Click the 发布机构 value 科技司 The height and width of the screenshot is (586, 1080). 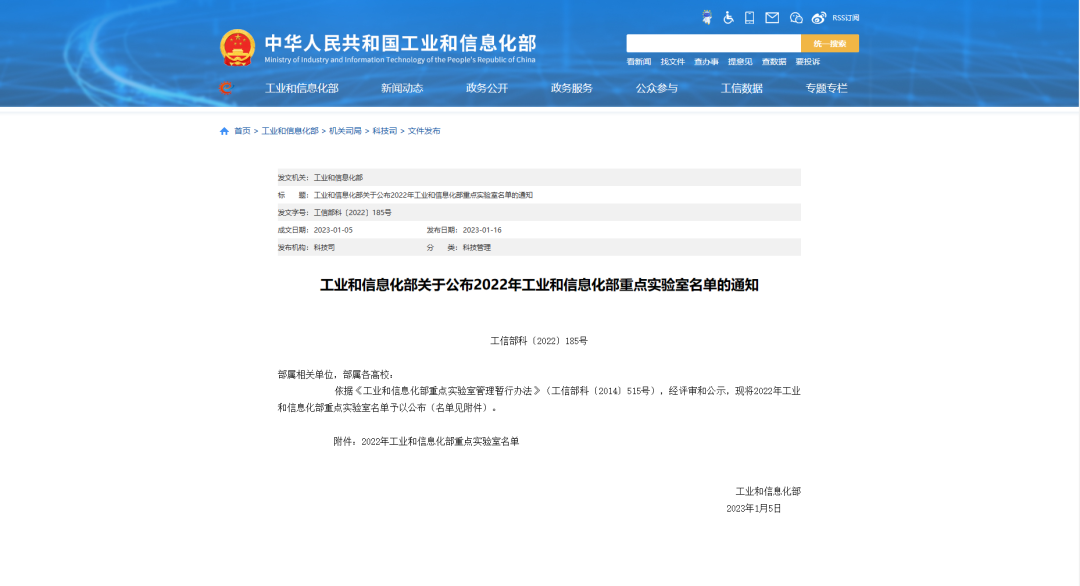point(324,247)
